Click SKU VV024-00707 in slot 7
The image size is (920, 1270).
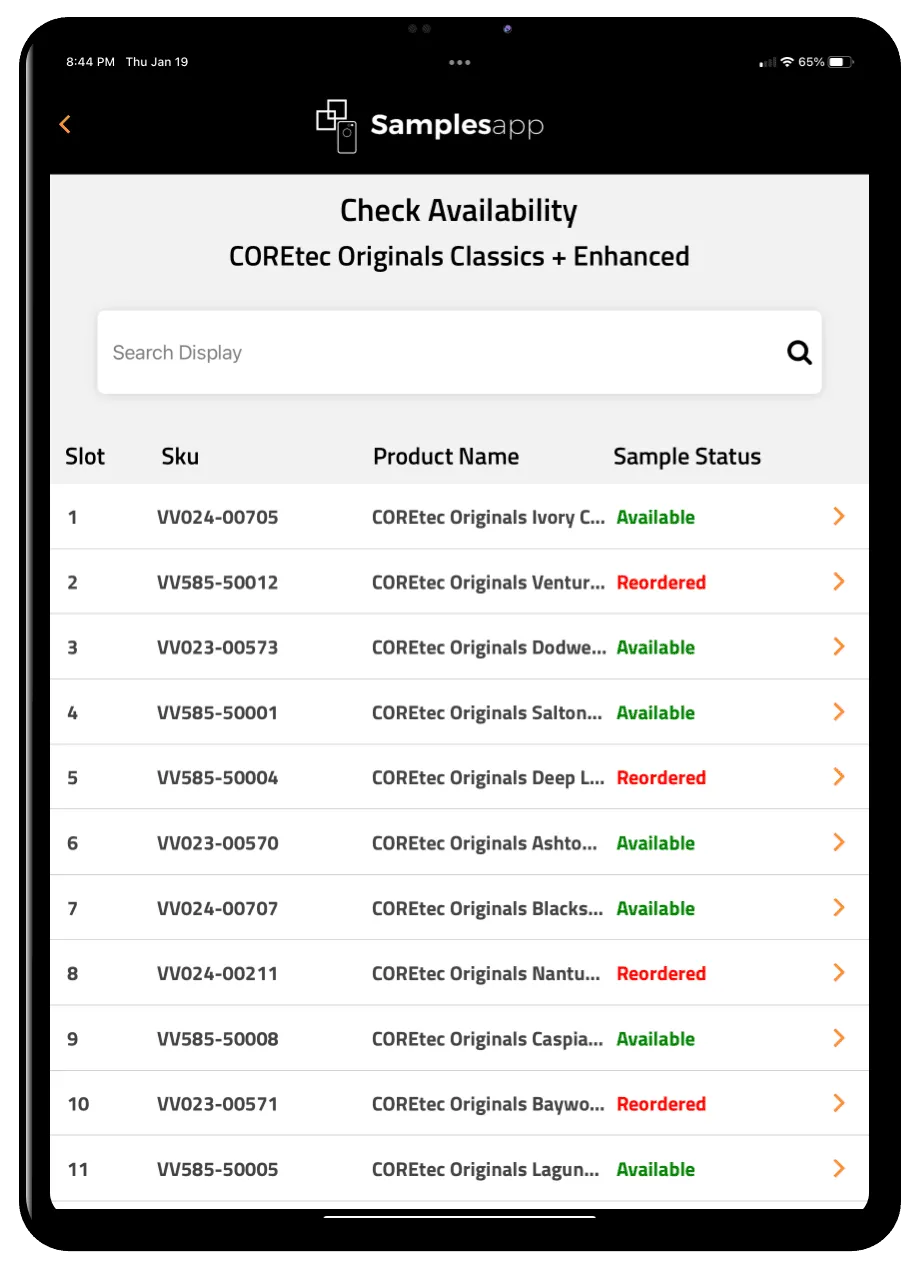(x=217, y=908)
